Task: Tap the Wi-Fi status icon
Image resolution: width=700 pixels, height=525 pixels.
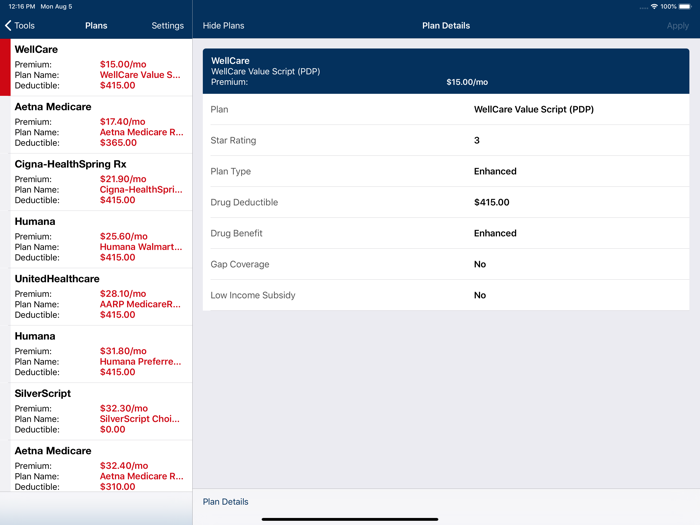Action: pos(654,6)
